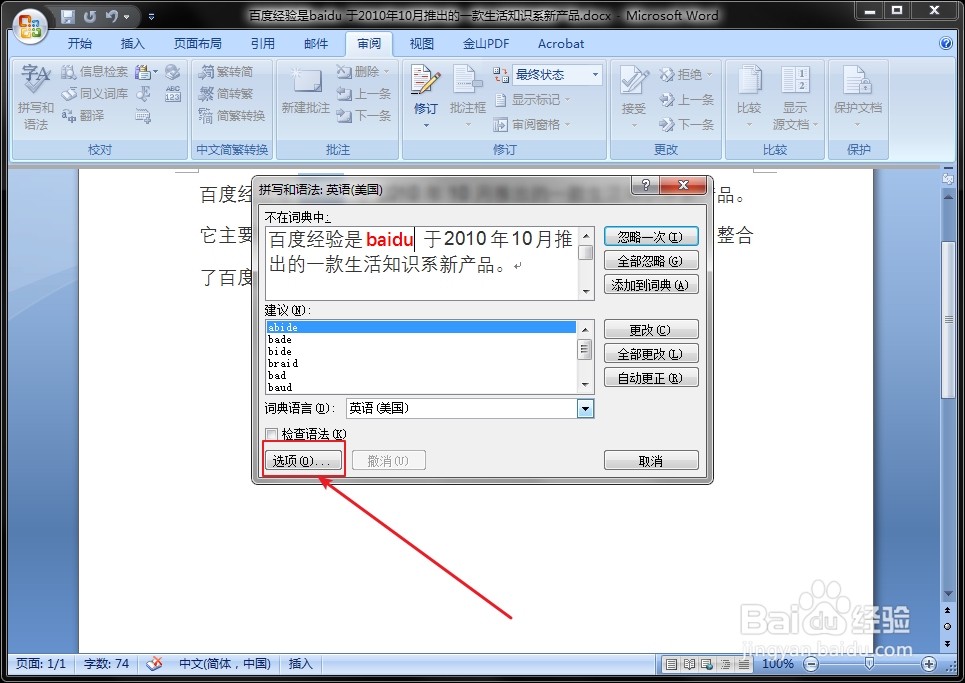The image size is (965, 683).
Task: Click the 信息检索 research icon
Action: coord(69,72)
